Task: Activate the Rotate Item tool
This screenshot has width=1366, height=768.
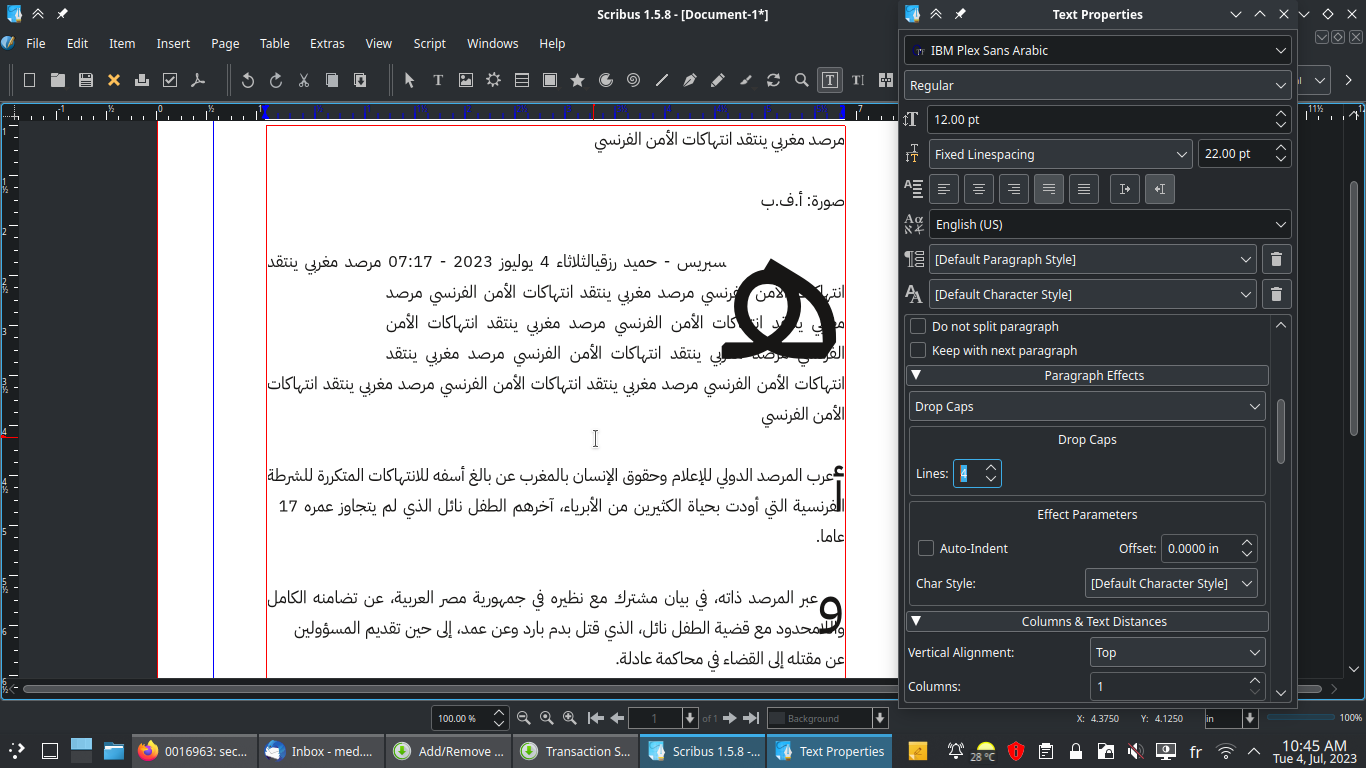Action: (773, 80)
